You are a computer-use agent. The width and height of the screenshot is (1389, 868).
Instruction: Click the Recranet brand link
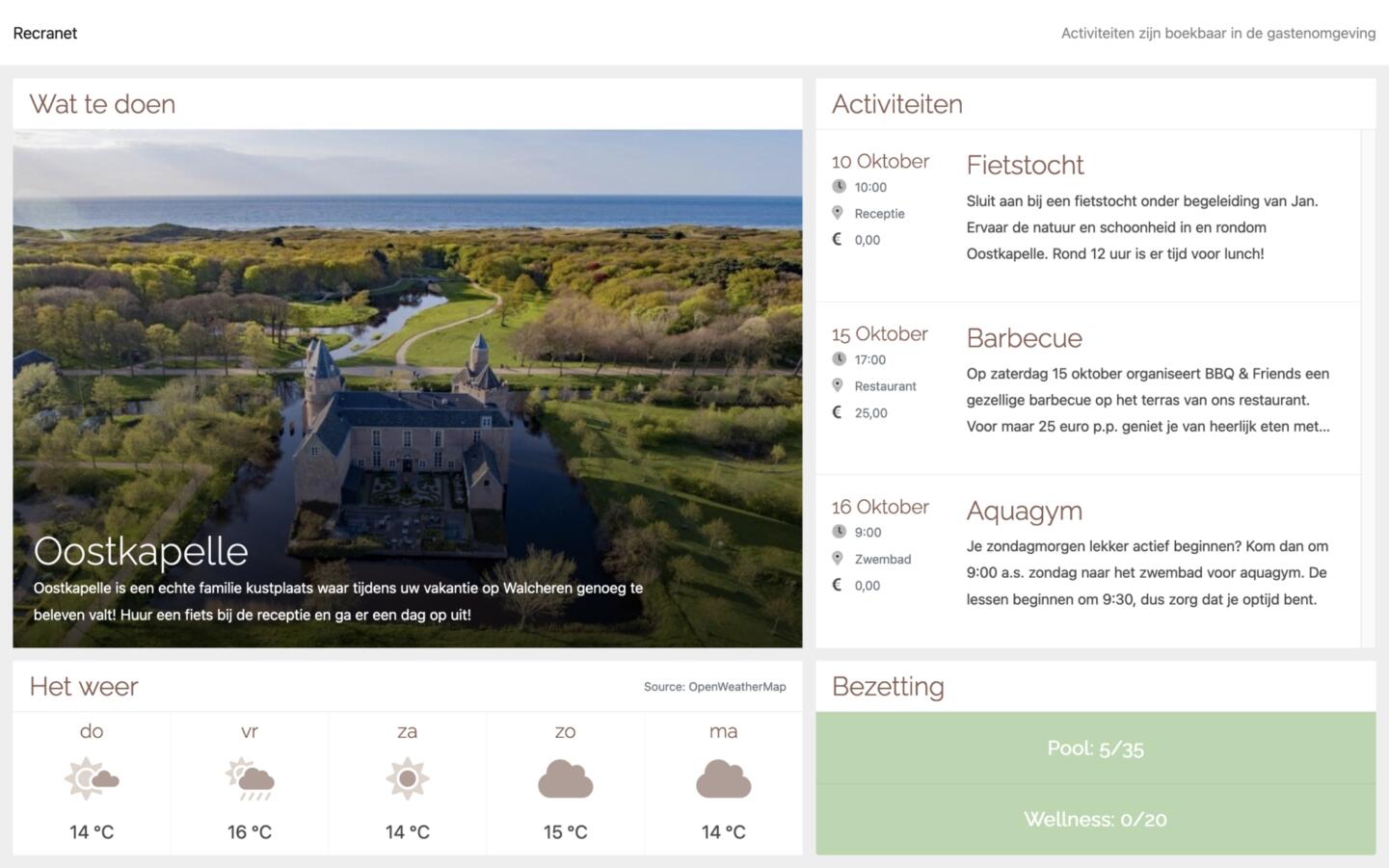[45, 33]
